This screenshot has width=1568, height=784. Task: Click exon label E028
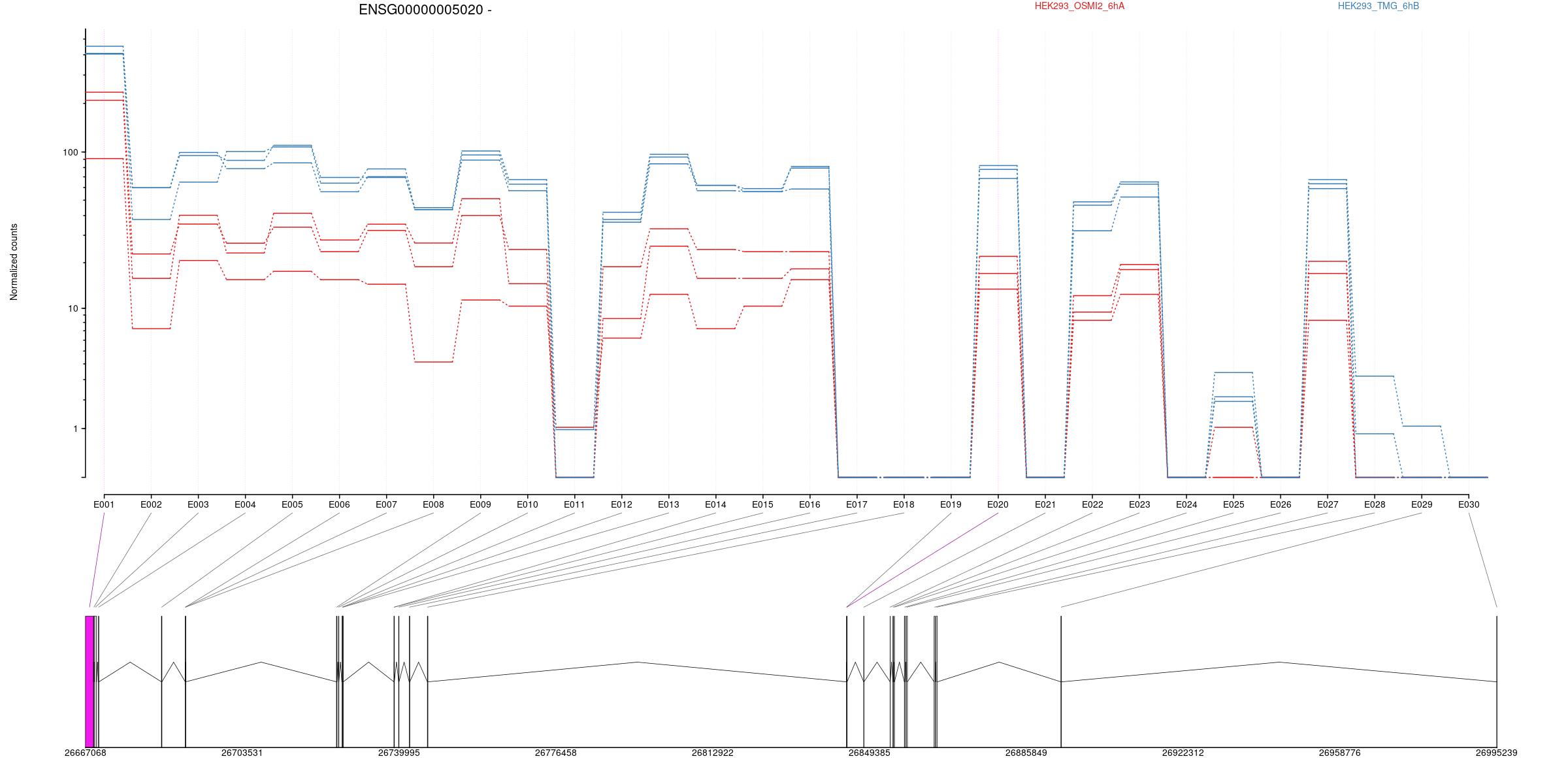tap(1375, 504)
